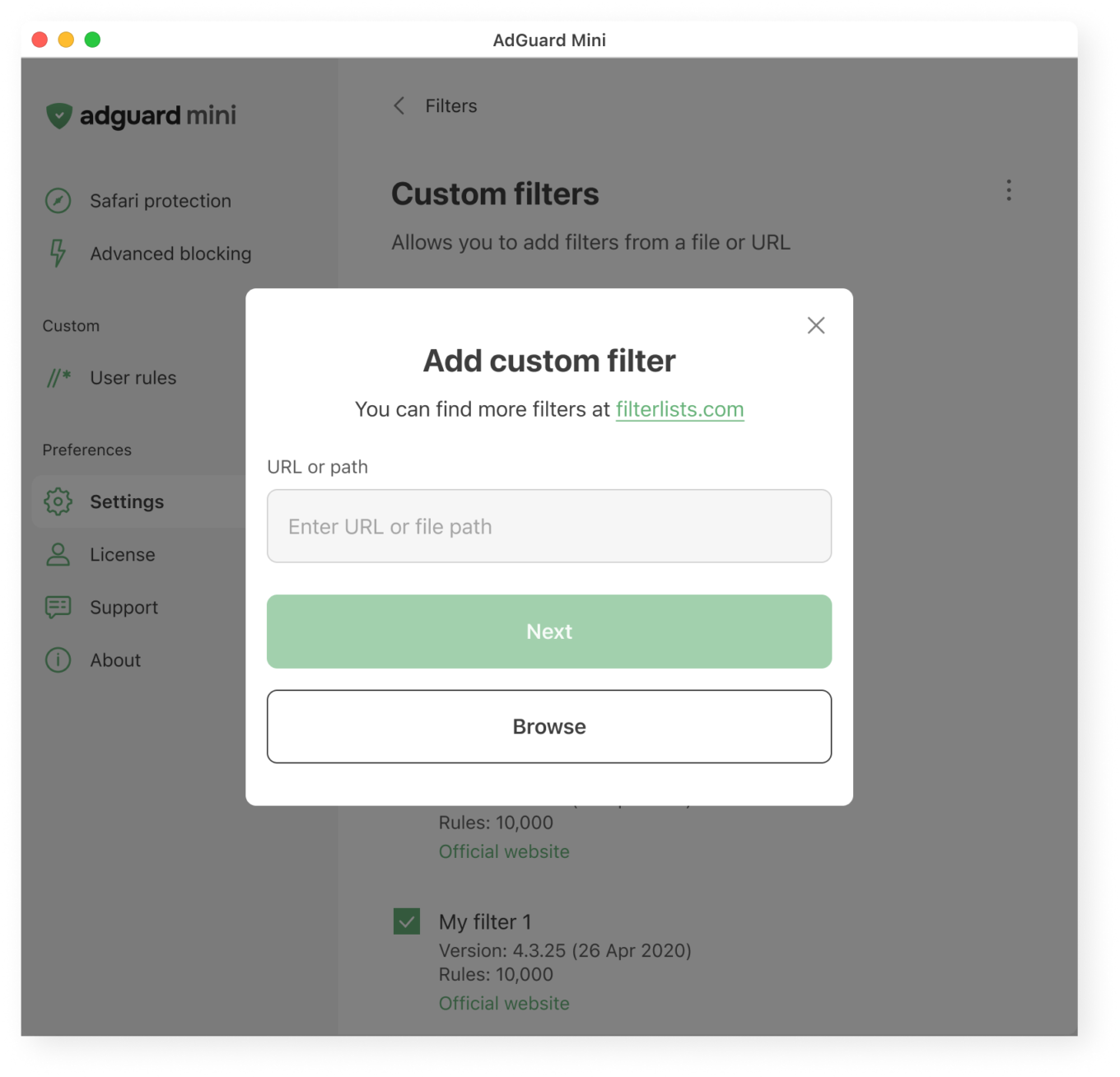Collapse the dialog with the X button
This screenshot has height=1077, width=1120.
[815, 325]
